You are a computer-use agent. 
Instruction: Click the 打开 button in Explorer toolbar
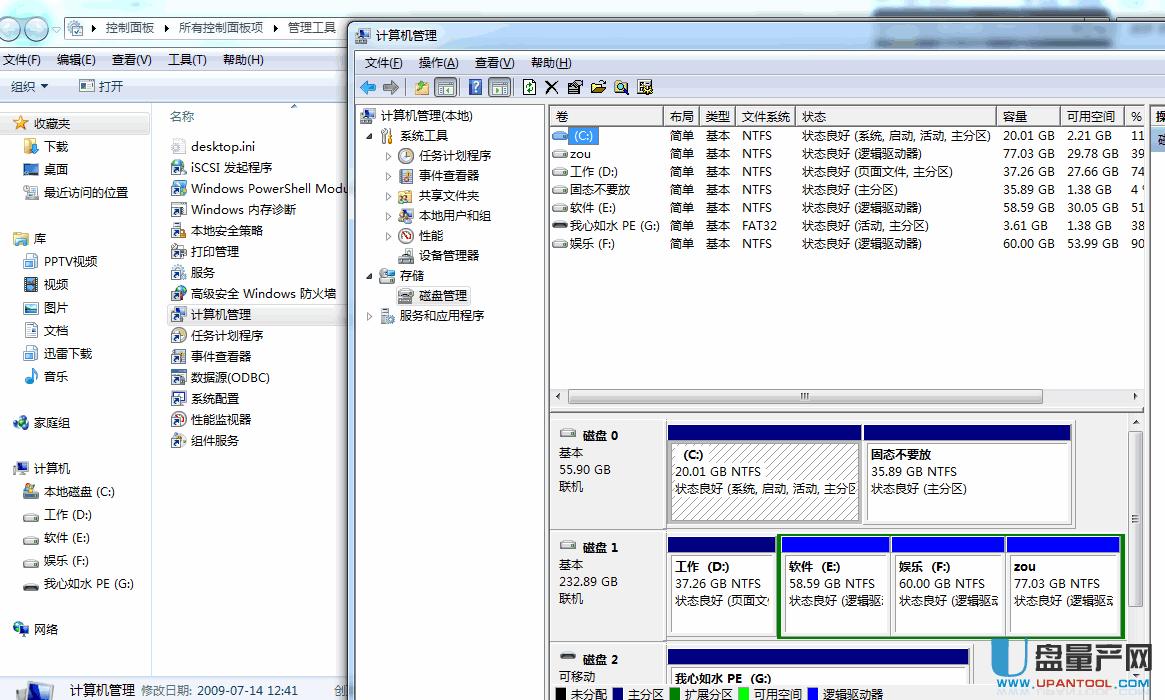[x=102, y=87]
